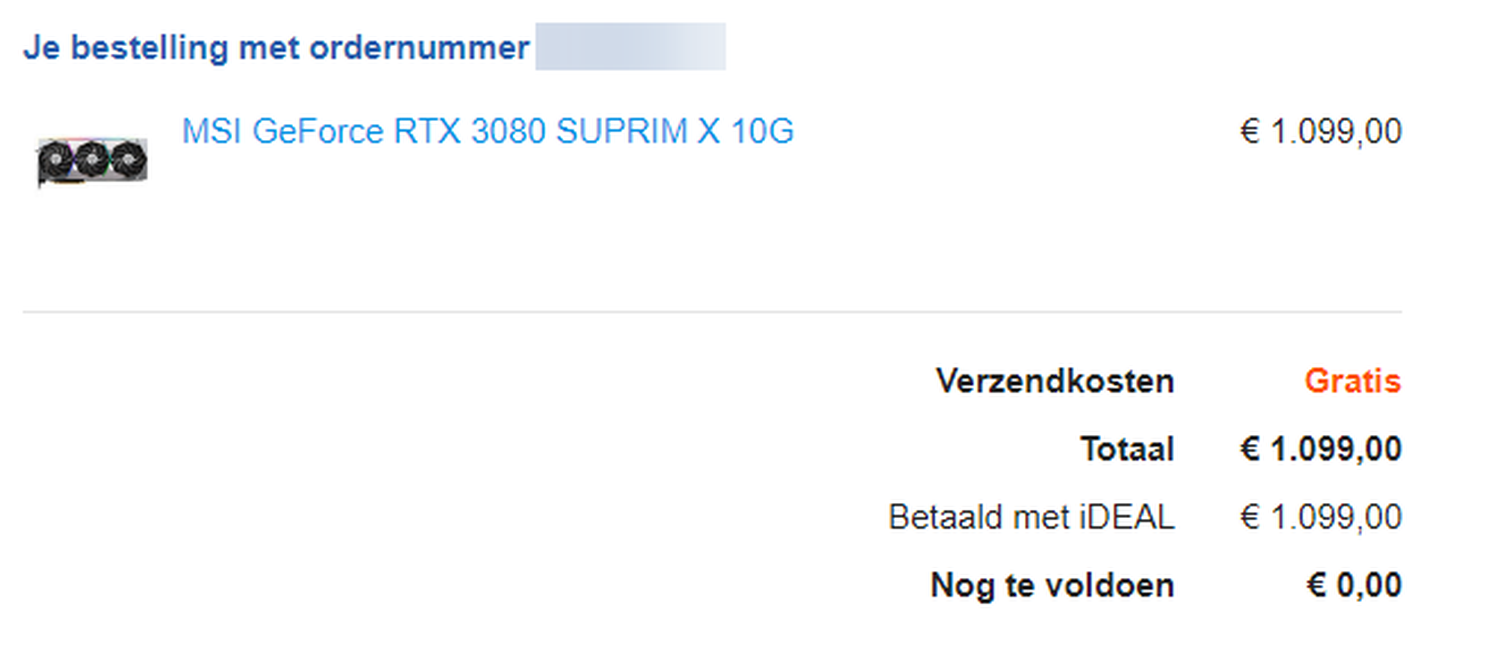Screen dimensions: 1493x658
Task: Open the MSI GeForce RTX 3080 SUPRIM X link
Action: pyautogui.click(x=487, y=132)
